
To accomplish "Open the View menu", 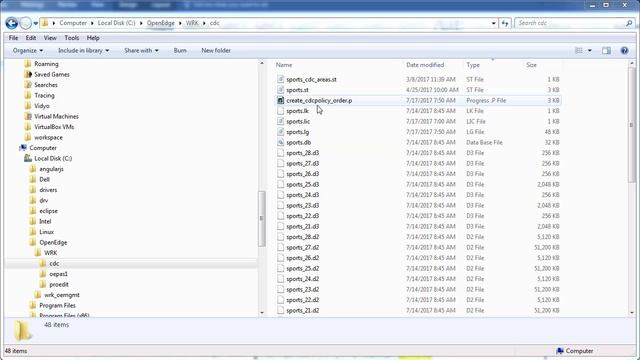I will (50, 38).
